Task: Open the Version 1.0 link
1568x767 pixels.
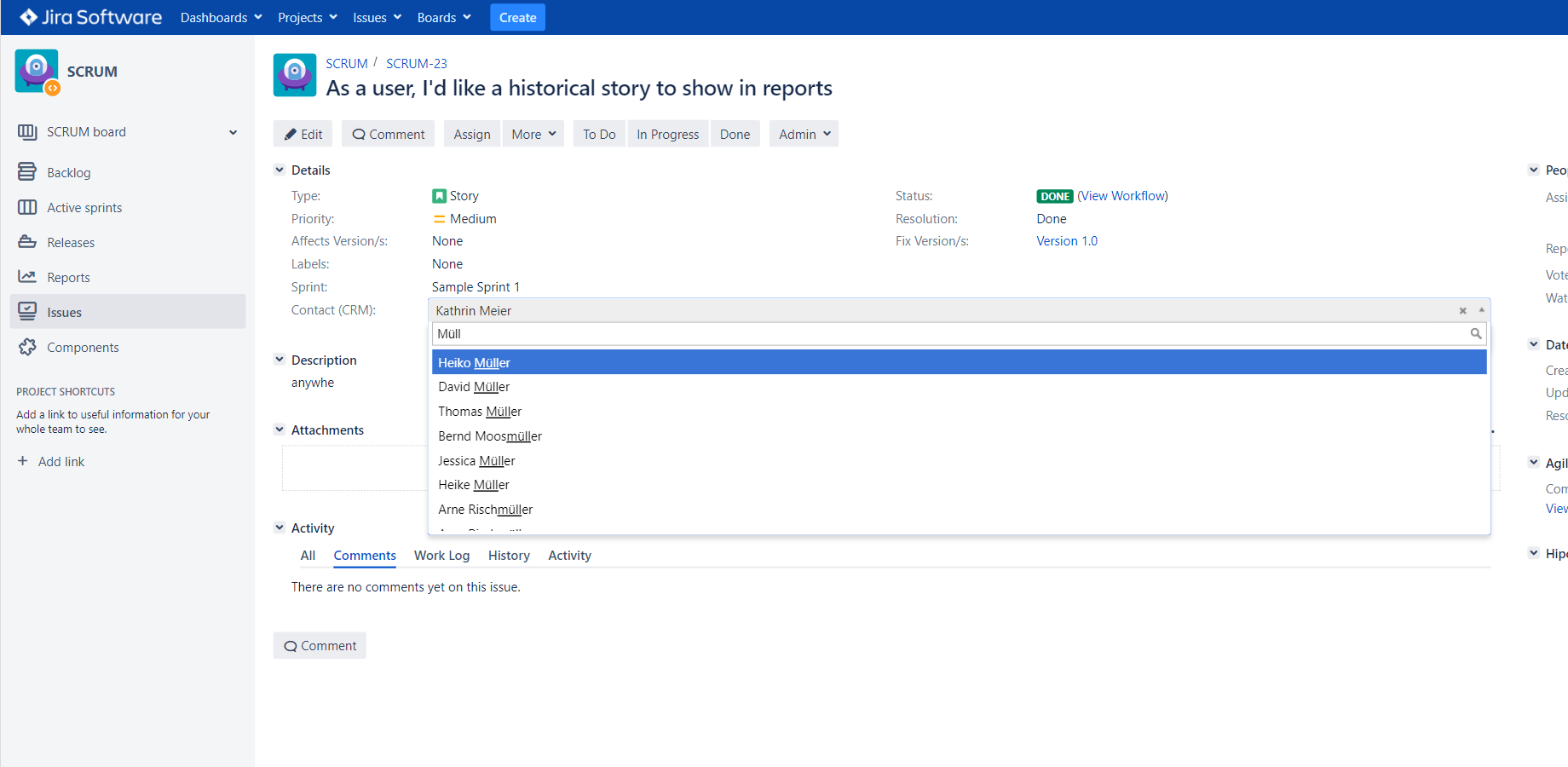Action: (x=1067, y=241)
